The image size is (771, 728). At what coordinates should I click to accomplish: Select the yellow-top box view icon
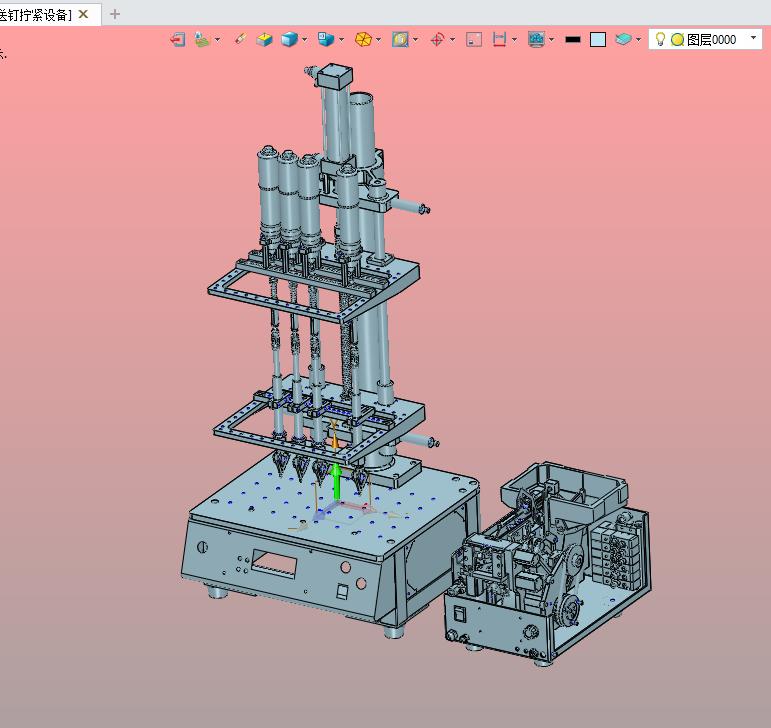point(264,39)
